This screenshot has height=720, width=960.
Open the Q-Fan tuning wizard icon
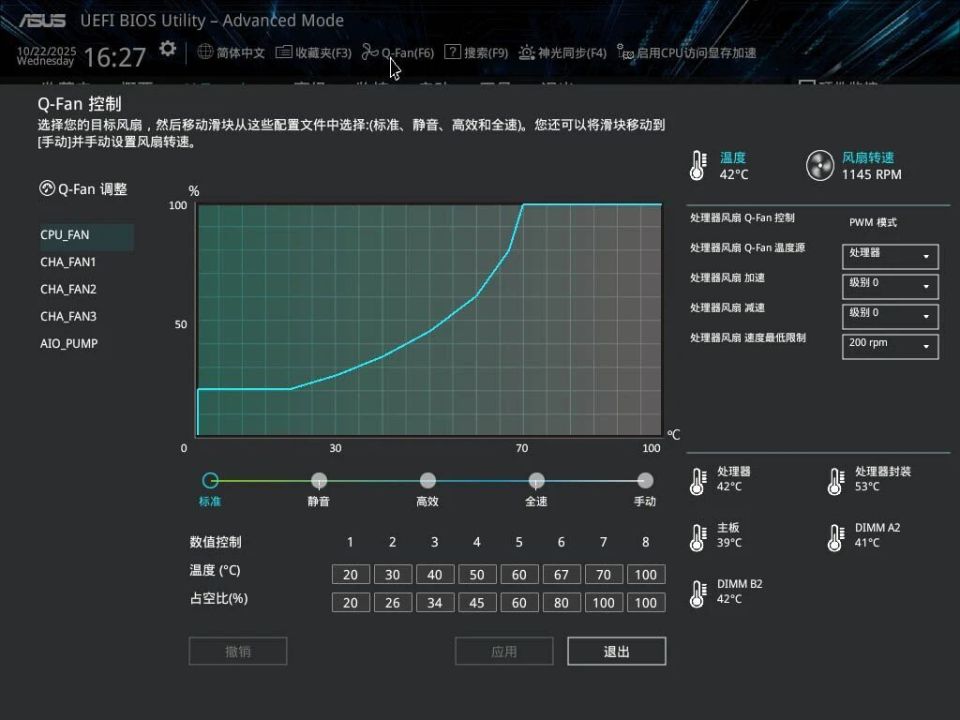point(47,188)
